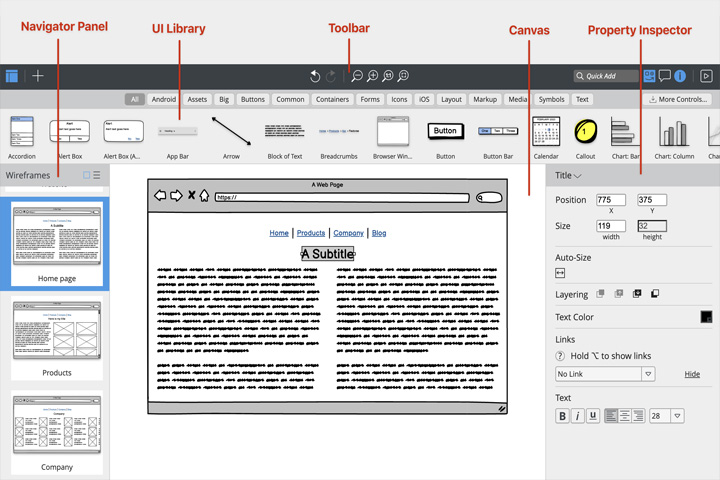
Task: Toggle italic text formatting
Action: 577,416
